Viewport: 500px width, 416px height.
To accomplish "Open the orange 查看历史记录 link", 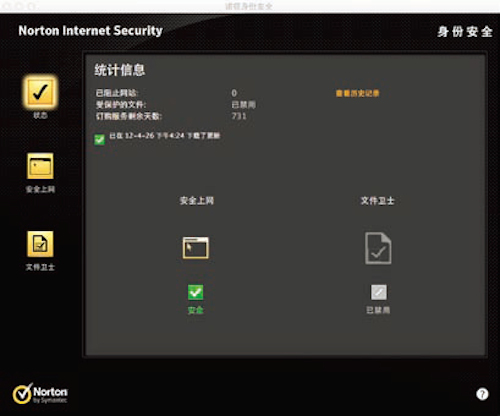I will 357,93.
